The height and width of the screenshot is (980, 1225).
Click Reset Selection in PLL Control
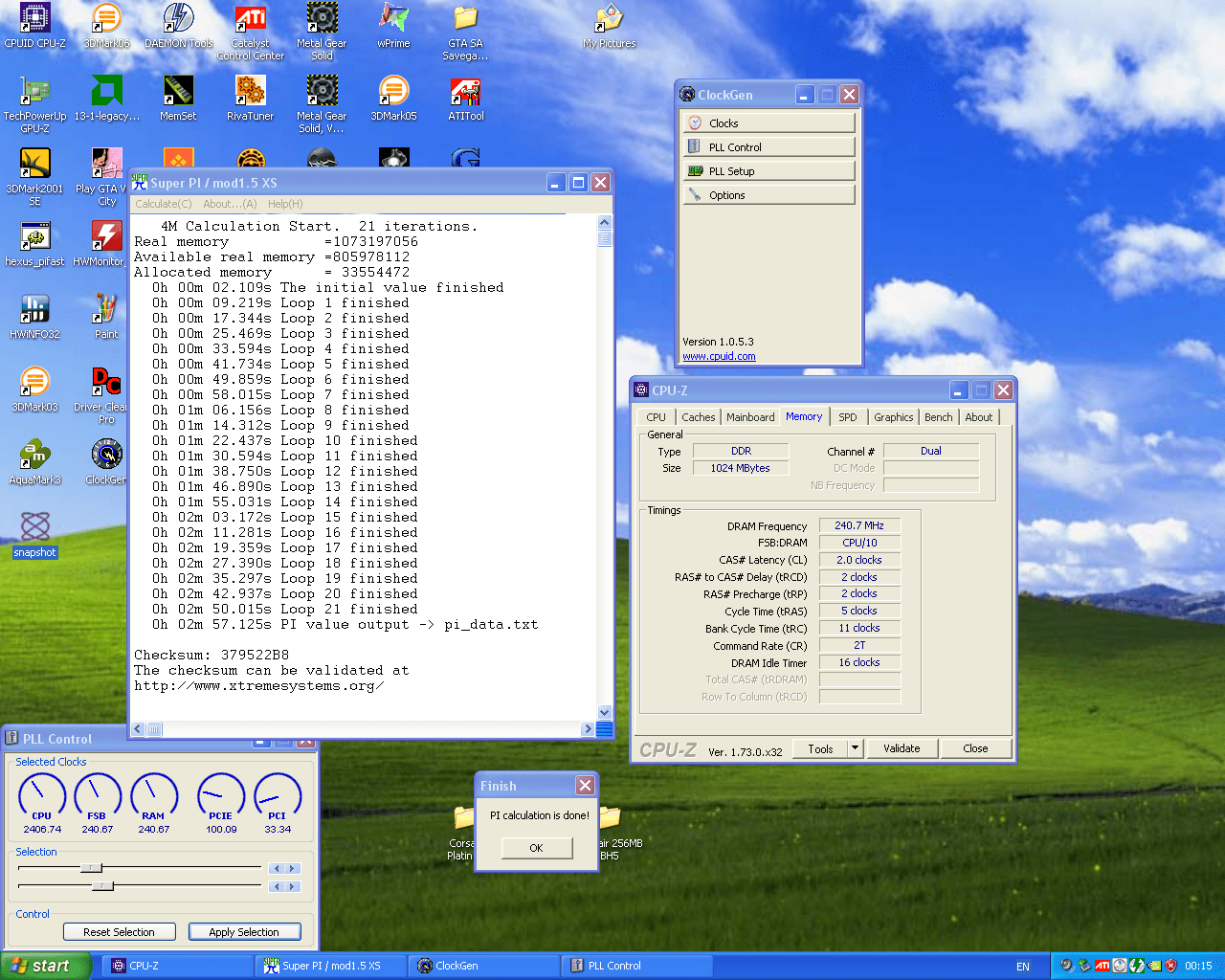[x=119, y=932]
